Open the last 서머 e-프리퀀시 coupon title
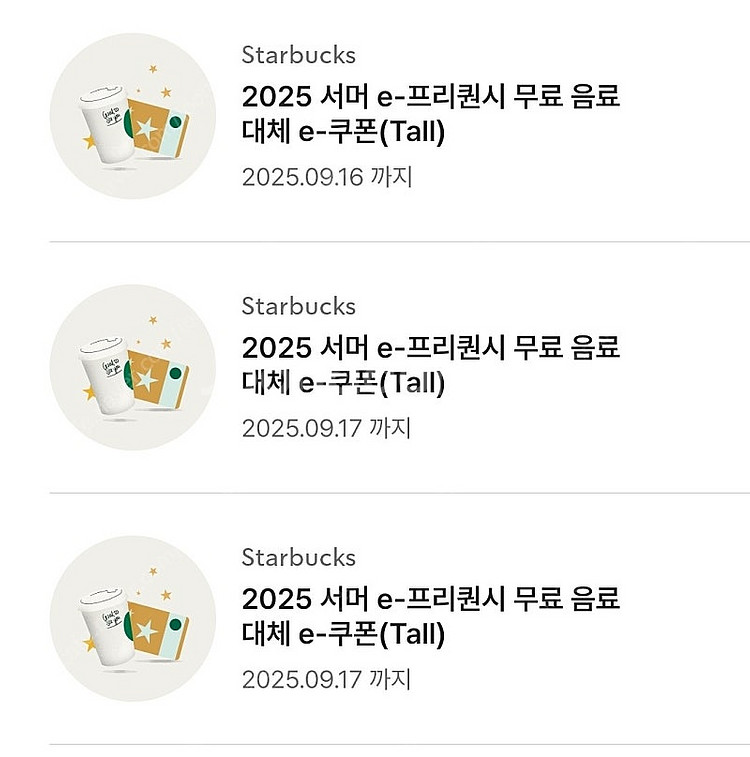The width and height of the screenshot is (750, 757). coord(430,599)
